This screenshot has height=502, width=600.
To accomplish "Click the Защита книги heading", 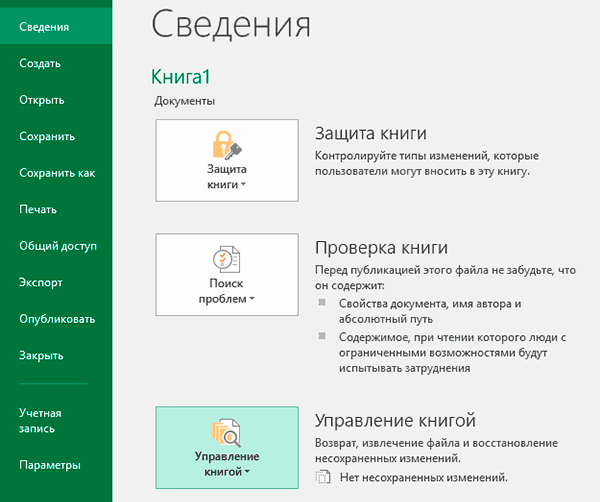I will tap(371, 134).
